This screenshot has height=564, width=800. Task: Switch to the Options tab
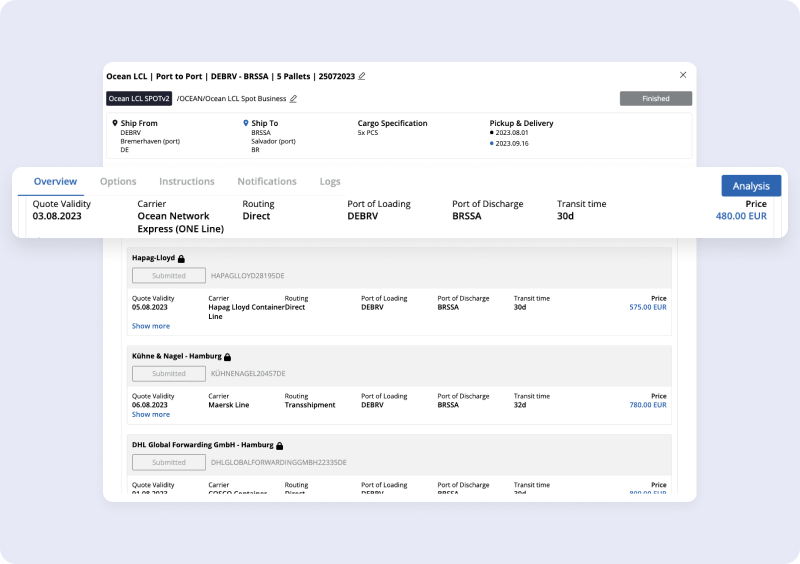[x=118, y=181]
